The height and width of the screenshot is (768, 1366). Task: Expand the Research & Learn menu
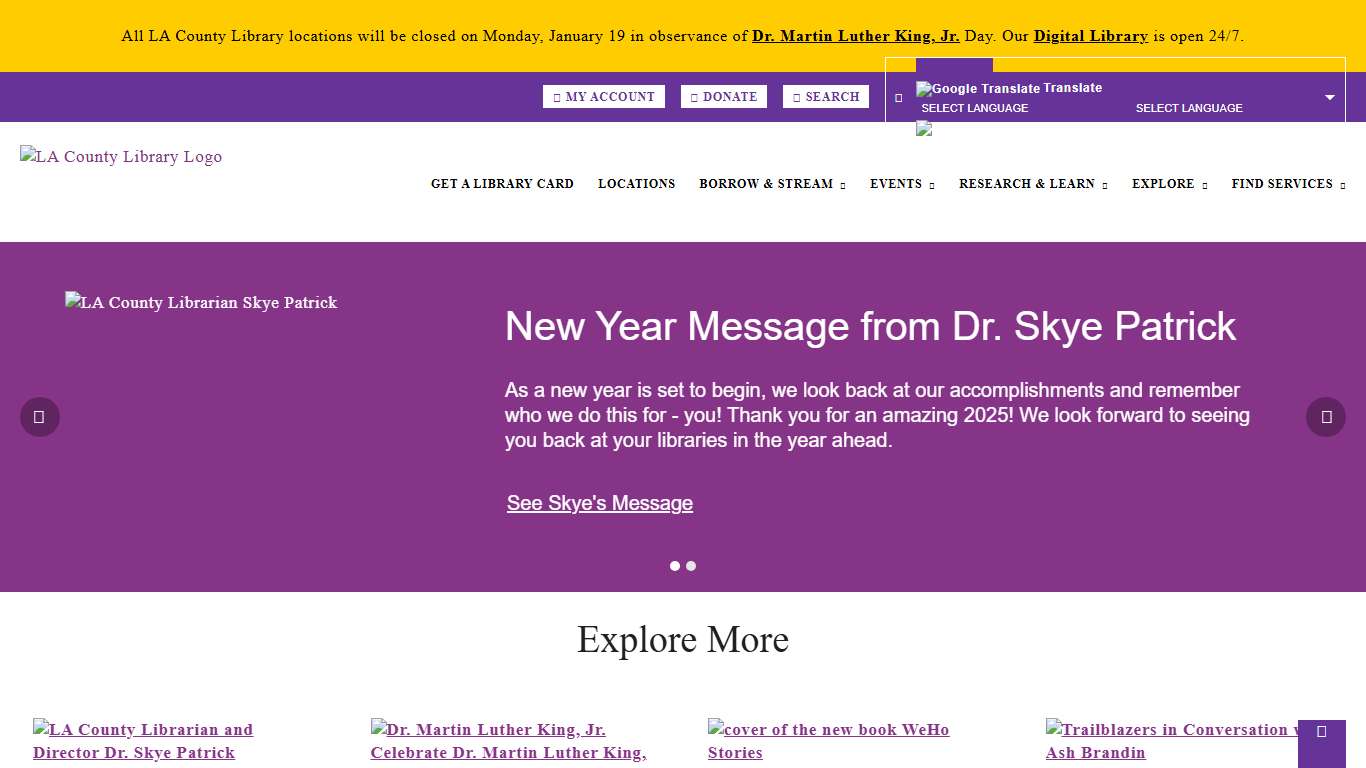[x=1033, y=184]
